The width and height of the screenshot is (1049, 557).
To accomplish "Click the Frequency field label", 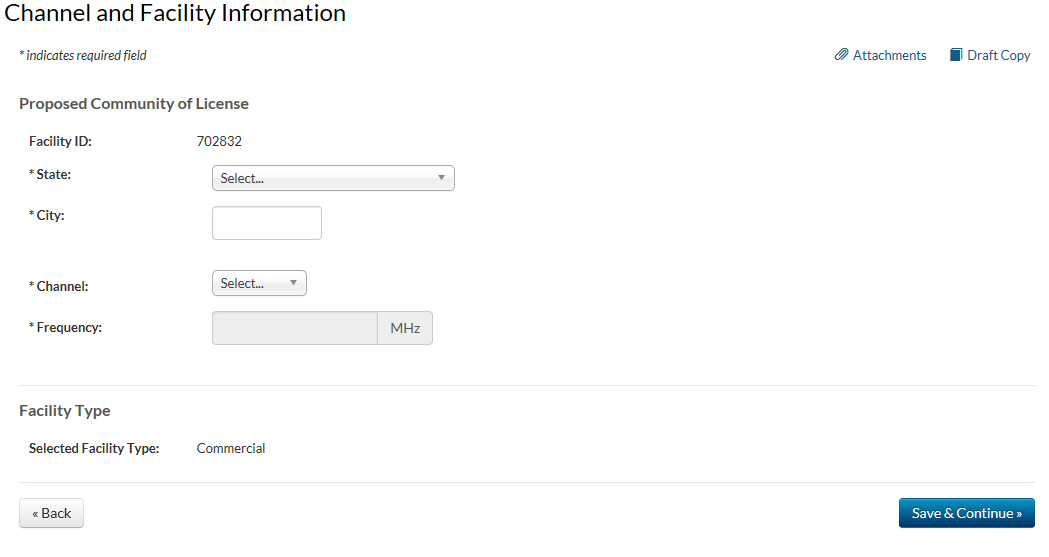I will (x=69, y=327).
